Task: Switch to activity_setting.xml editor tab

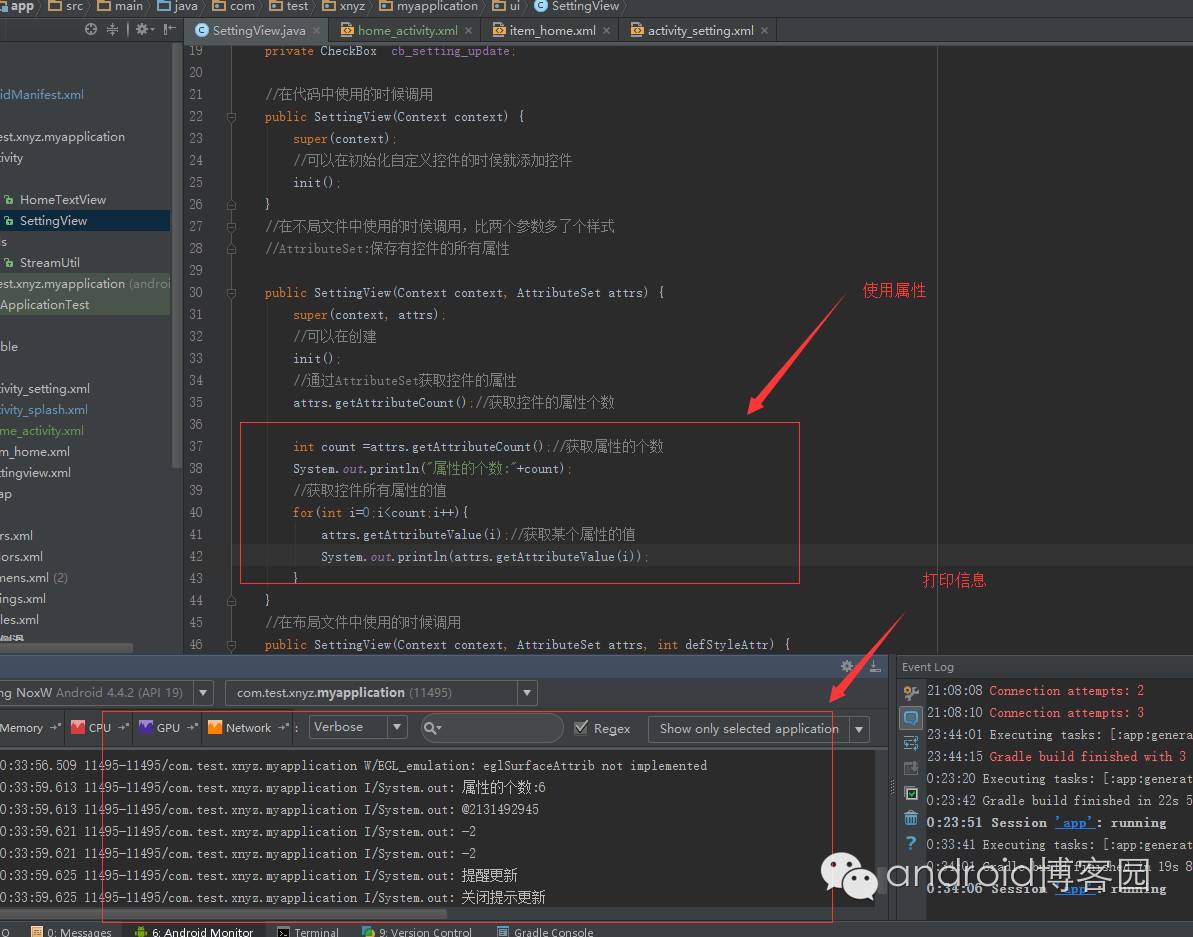Action: pyautogui.click(x=700, y=30)
